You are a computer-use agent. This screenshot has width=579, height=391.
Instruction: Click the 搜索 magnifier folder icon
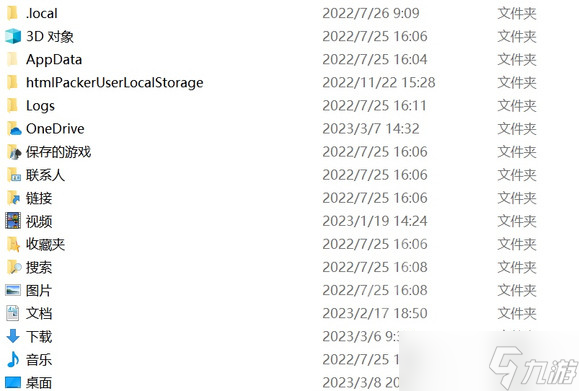[14, 267]
